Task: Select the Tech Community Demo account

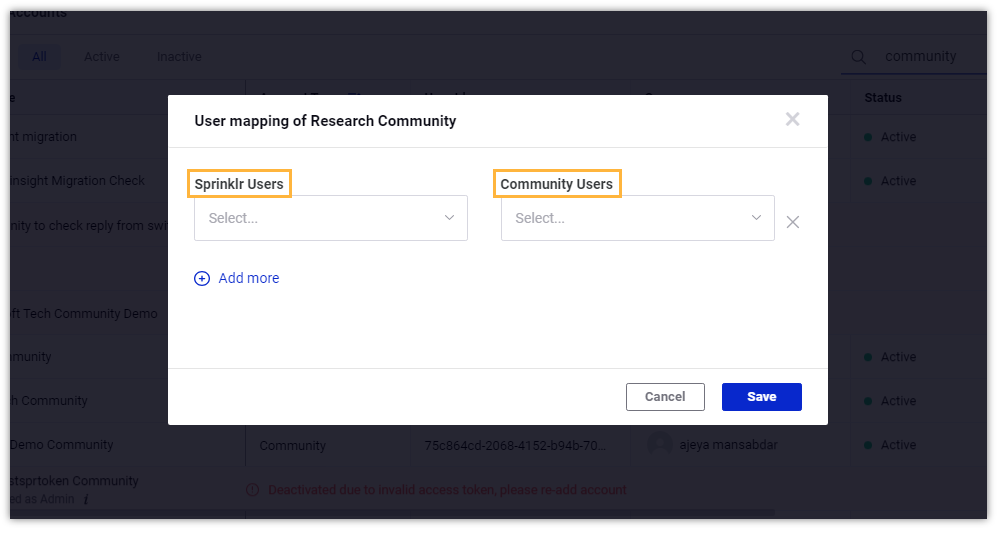Action: click(83, 313)
